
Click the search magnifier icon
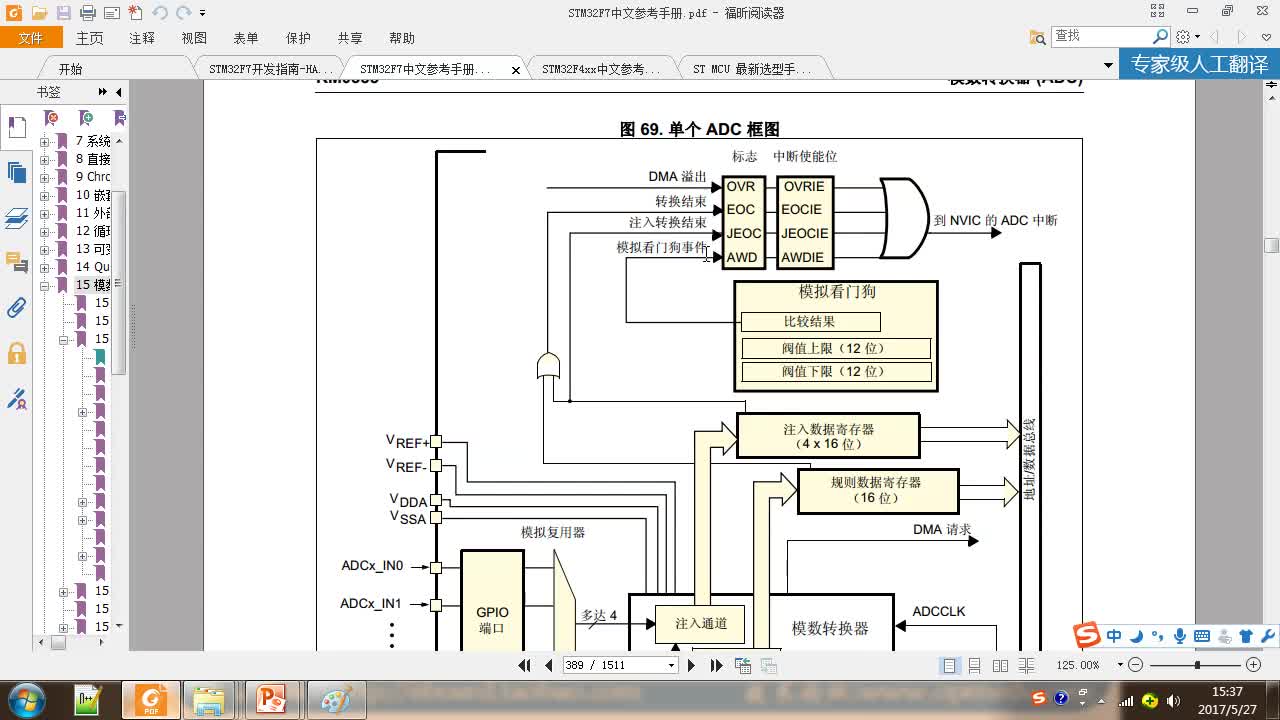[1160, 36]
